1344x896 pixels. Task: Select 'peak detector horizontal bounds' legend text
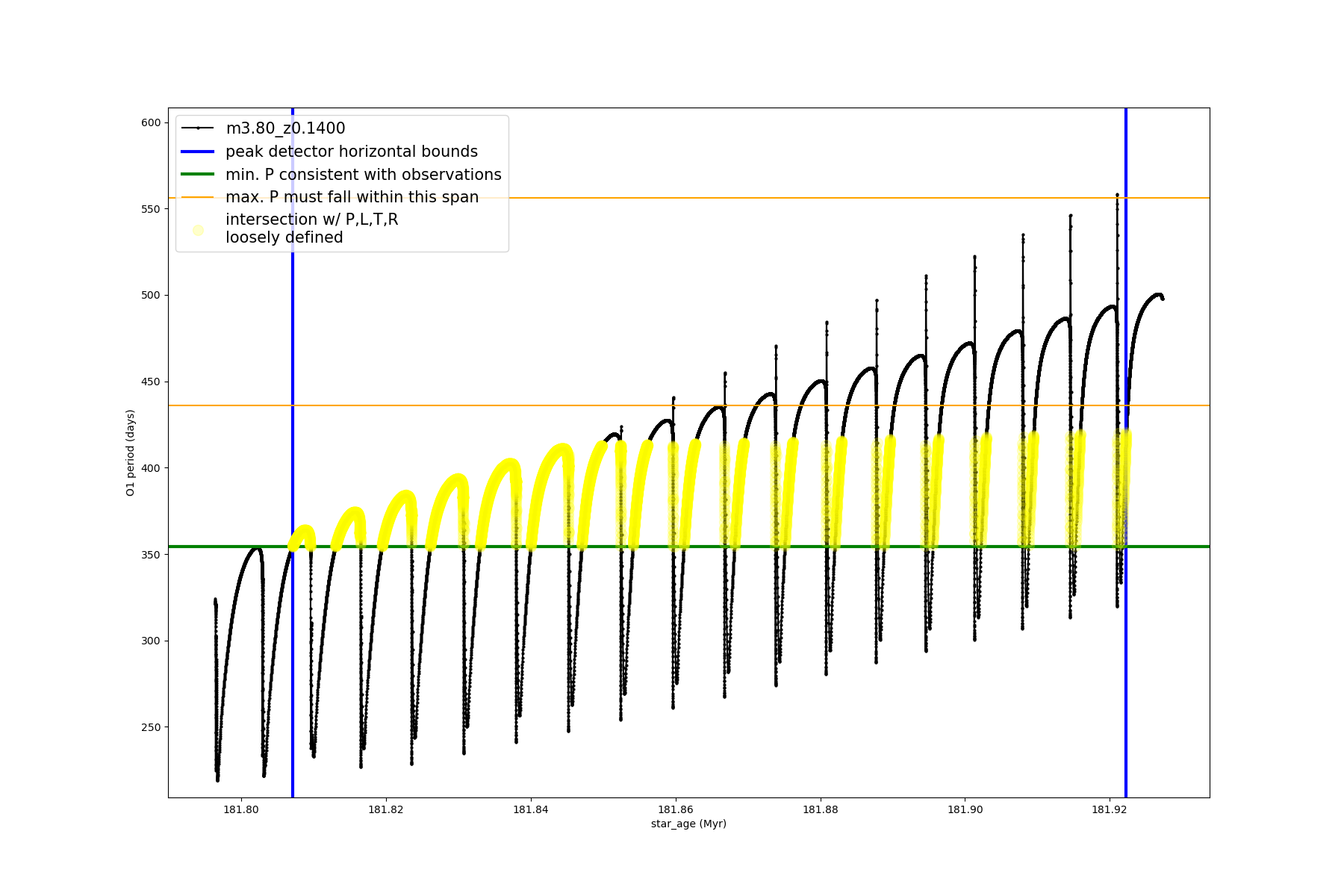click(x=352, y=152)
